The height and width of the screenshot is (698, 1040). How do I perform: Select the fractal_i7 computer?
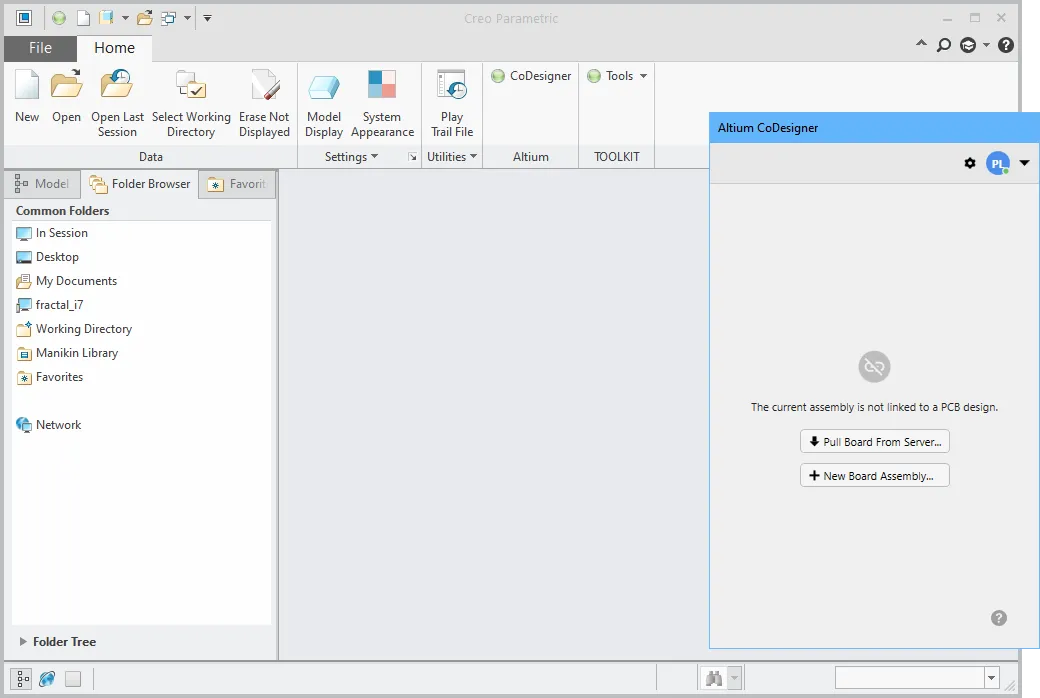click(50, 305)
